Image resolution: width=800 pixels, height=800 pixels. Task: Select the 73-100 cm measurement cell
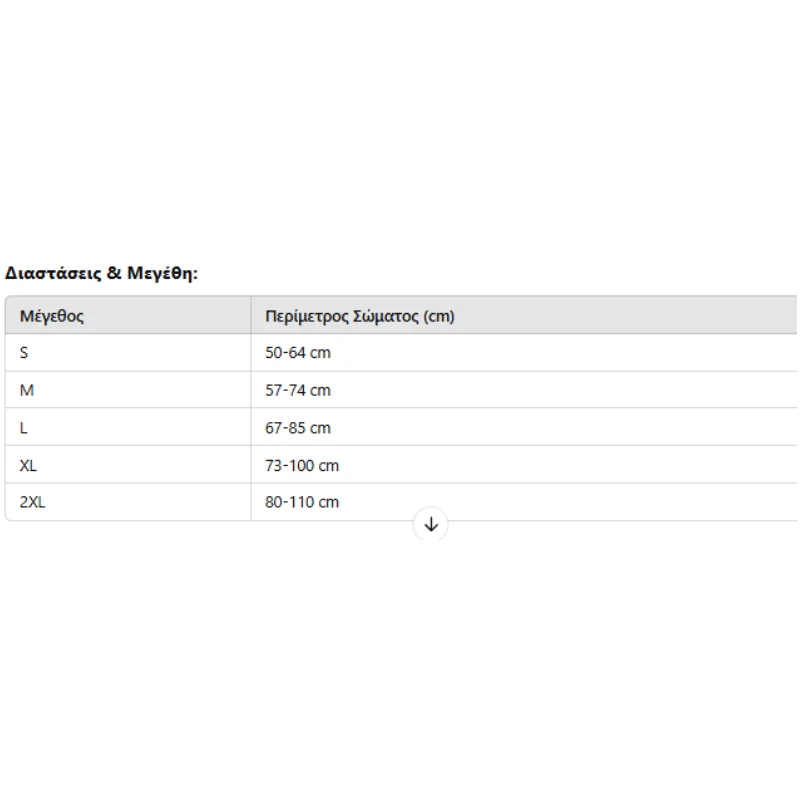pyautogui.click(x=524, y=465)
